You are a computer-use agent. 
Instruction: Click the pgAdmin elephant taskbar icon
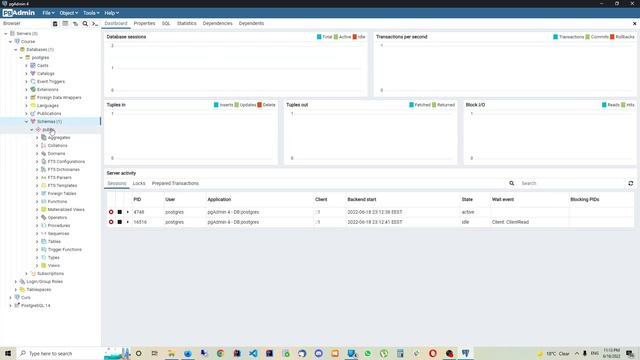[465, 353]
